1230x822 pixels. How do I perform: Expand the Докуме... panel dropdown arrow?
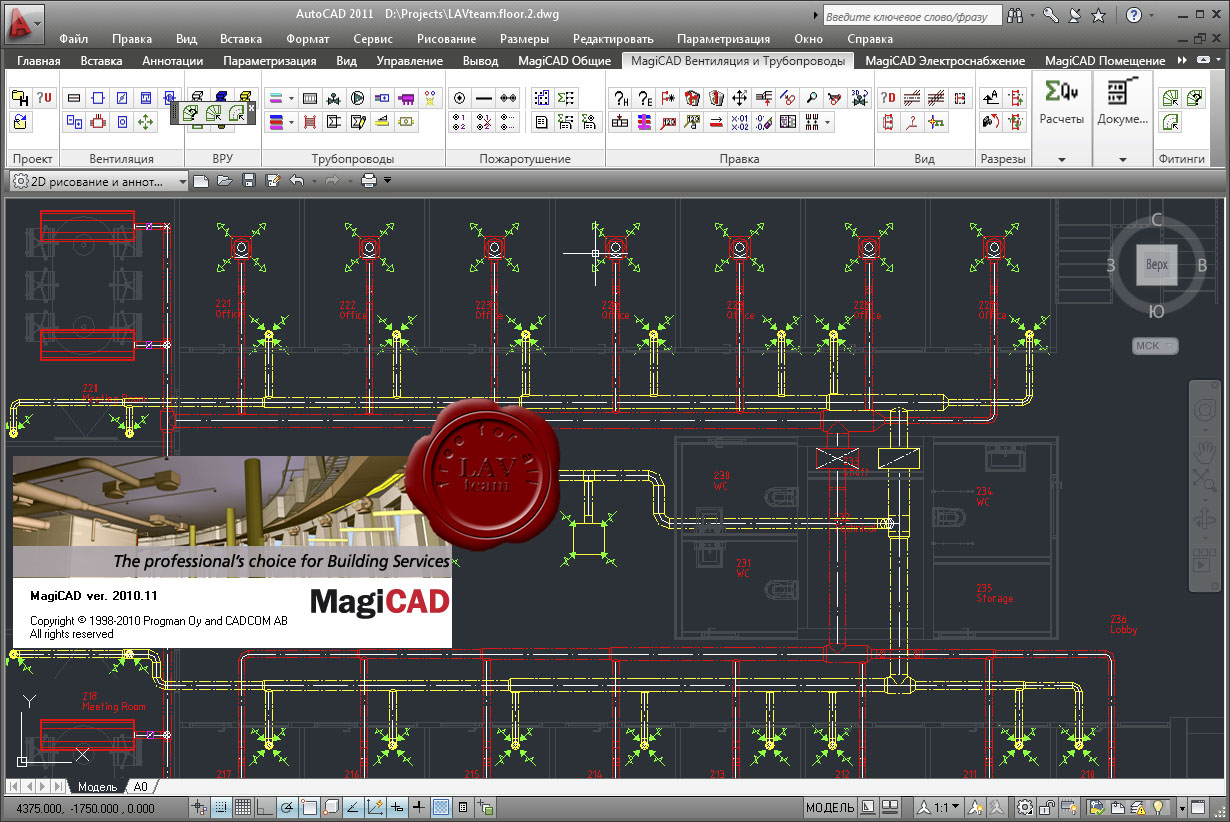[1123, 160]
